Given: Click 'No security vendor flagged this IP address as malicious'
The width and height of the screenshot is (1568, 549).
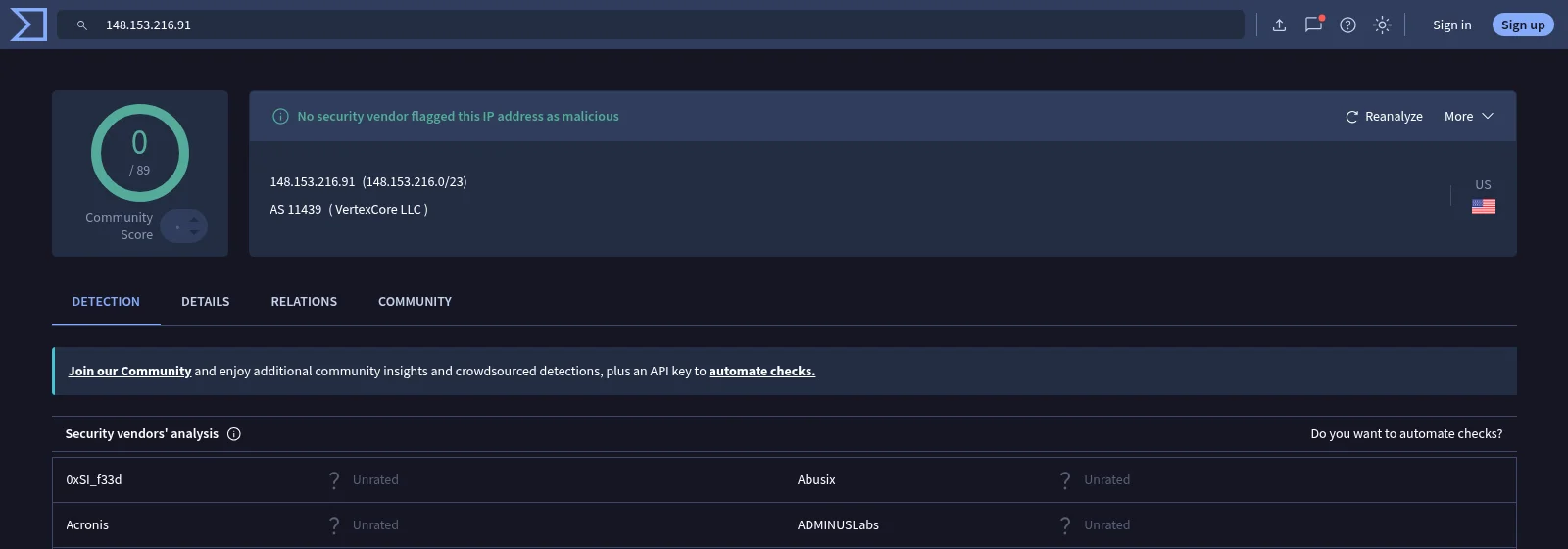Looking at the screenshot, I should coord(458,116).
